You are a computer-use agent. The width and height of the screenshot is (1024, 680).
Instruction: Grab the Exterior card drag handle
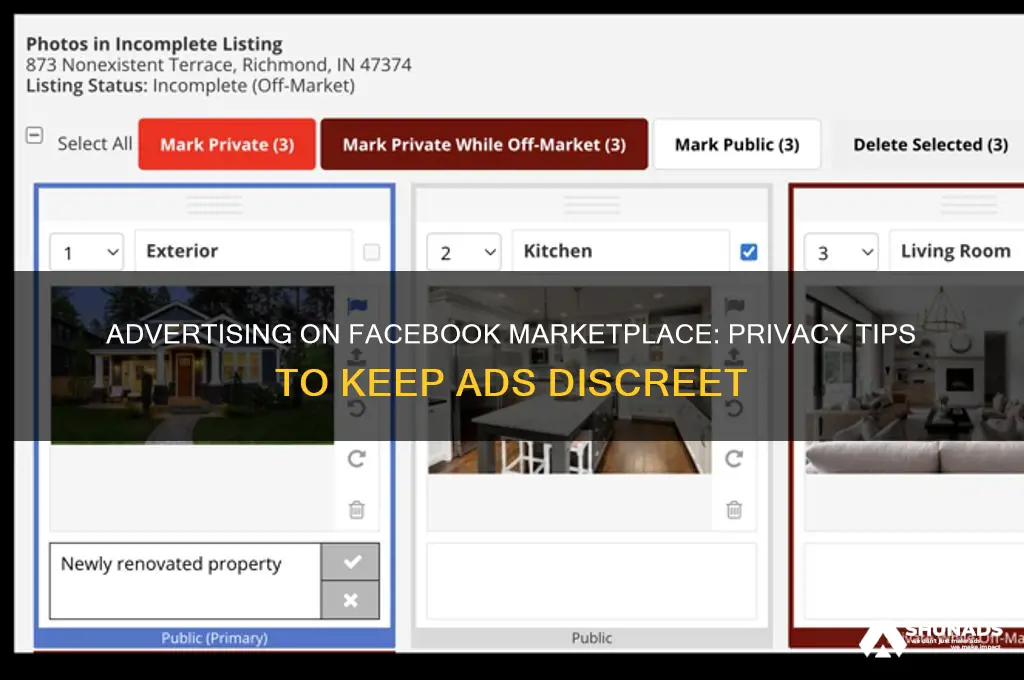pyautogui.click(x=215, y=205)
